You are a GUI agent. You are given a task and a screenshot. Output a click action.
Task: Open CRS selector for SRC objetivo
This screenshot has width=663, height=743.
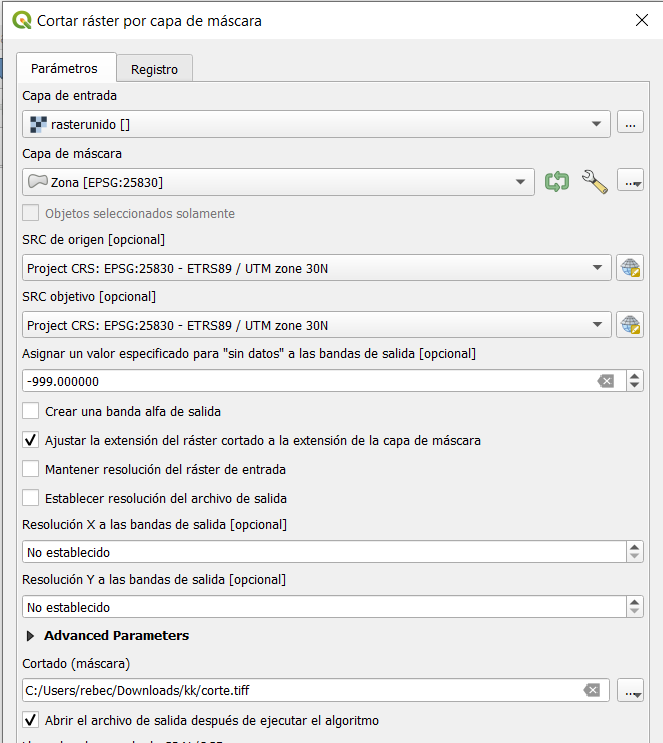coord(630,325)
